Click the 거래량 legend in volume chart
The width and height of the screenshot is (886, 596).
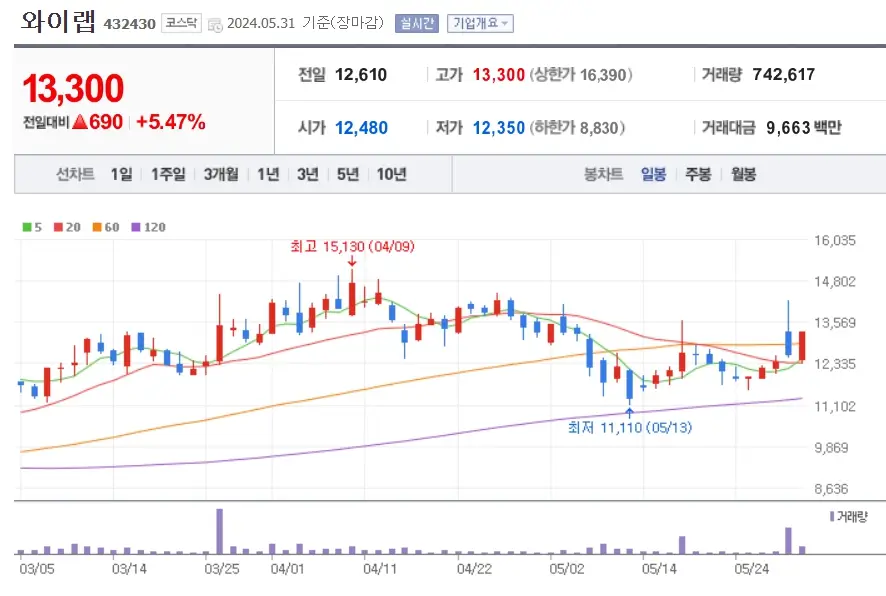click(x=848, y=516)
